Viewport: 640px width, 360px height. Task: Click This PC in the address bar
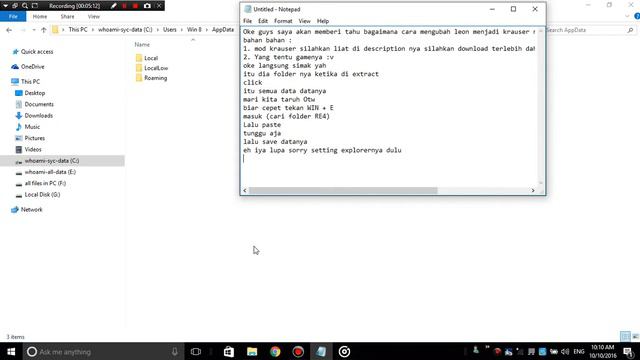coord(78,30)
